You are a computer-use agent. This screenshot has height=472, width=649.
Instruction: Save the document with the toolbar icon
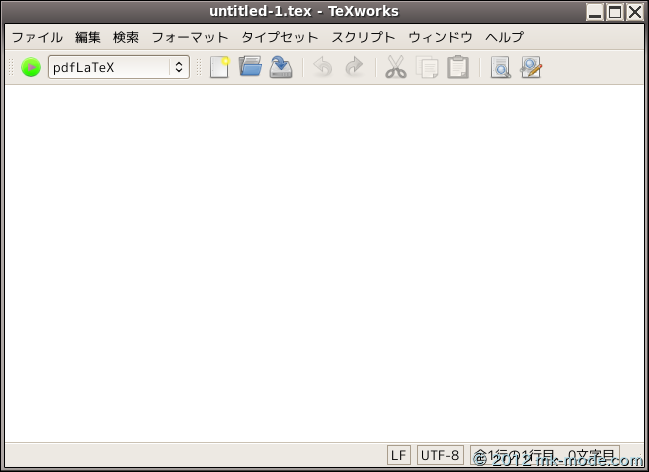click(x=281, y=68)
